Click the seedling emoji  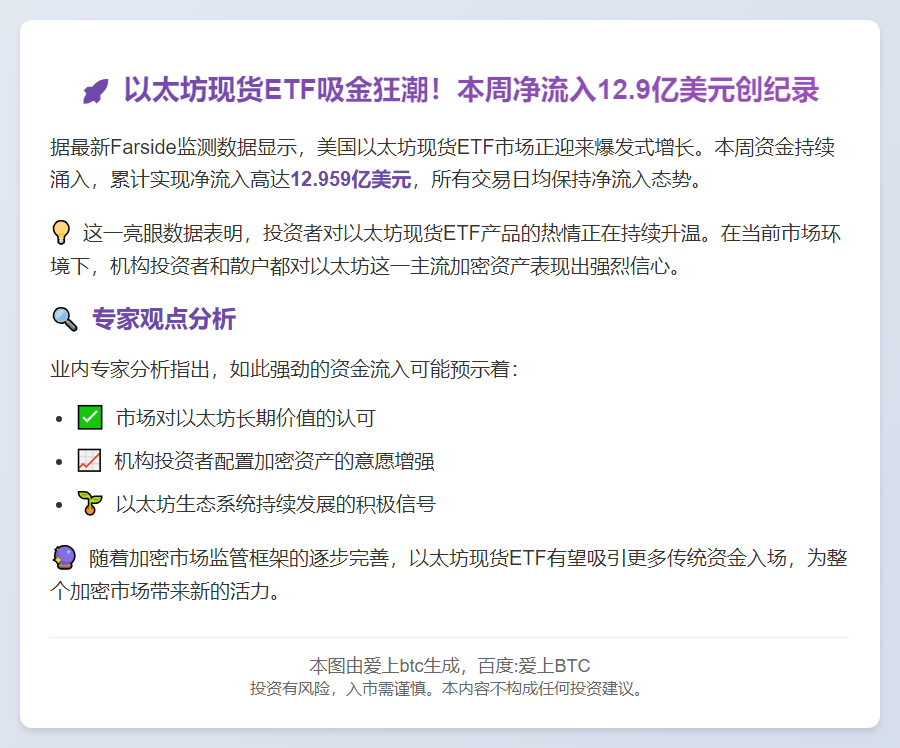pyautogui.click(x=90, y=503)
